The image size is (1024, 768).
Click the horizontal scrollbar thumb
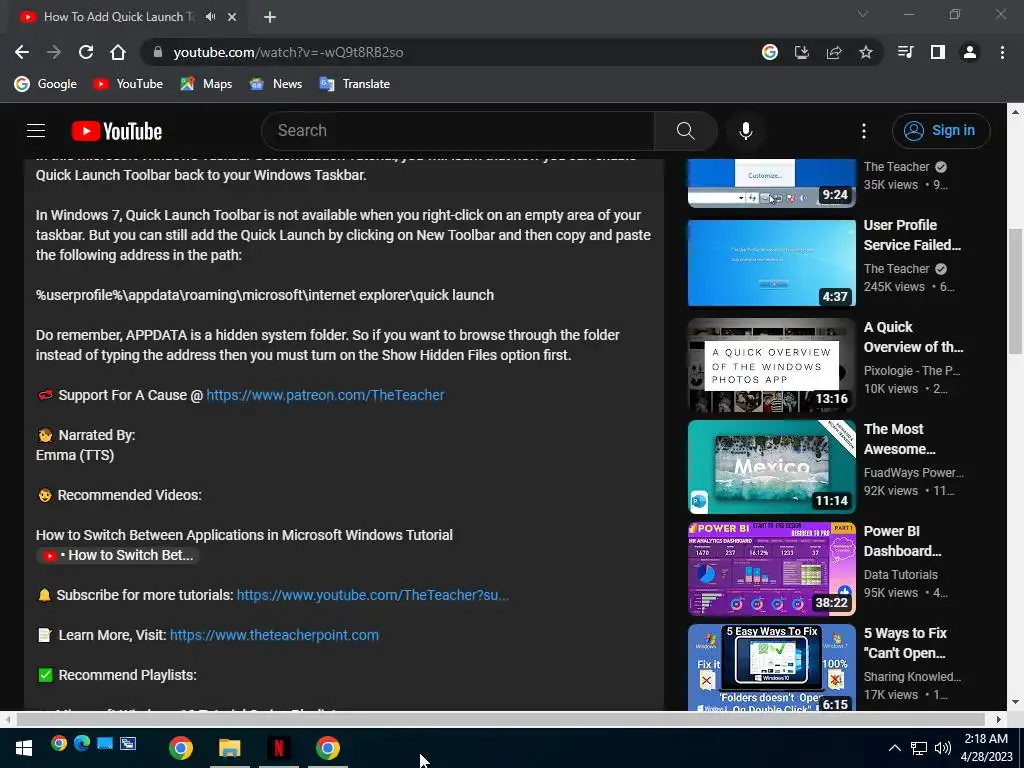pyautogui.click(x=501, y=719)
